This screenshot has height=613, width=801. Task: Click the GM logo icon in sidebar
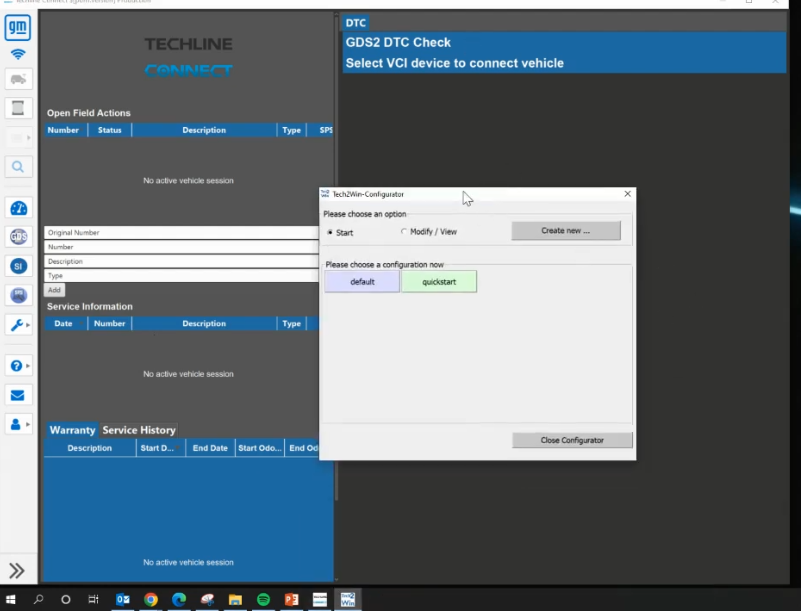[x=18, y=28]
